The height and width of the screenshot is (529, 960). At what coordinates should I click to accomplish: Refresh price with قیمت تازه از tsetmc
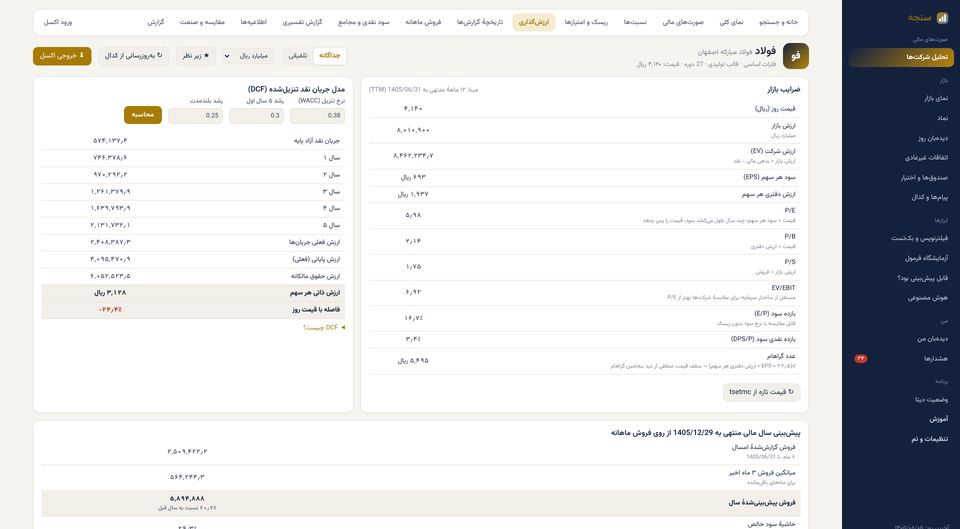coord(761,392)
